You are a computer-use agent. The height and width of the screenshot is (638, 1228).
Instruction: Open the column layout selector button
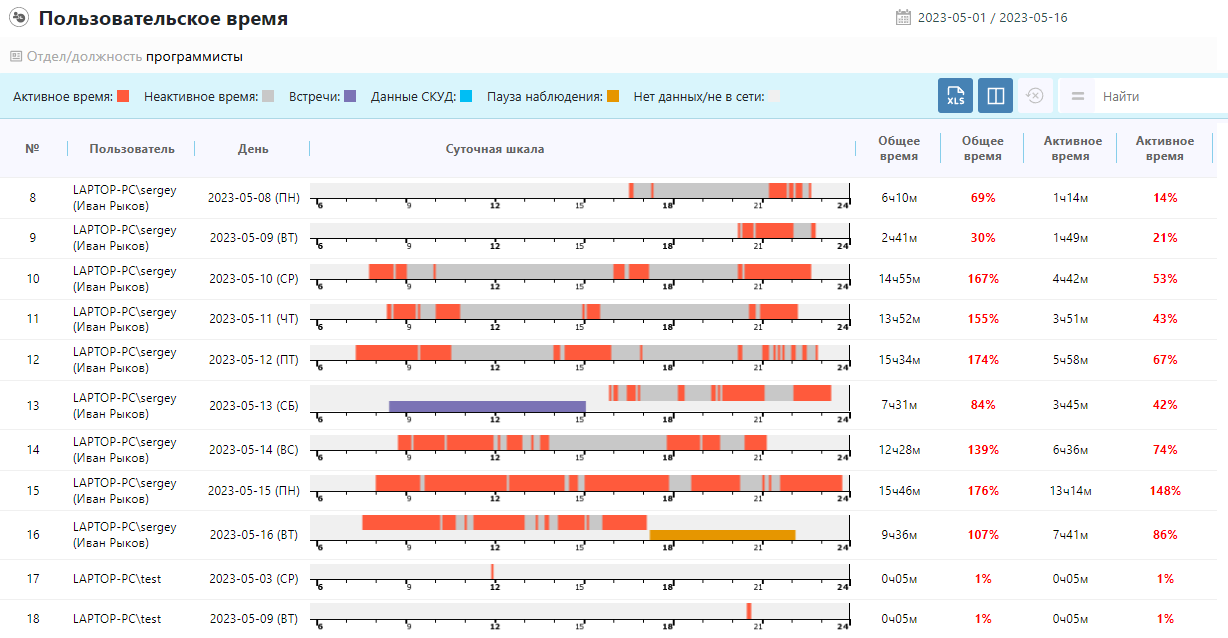pos(995,96)
